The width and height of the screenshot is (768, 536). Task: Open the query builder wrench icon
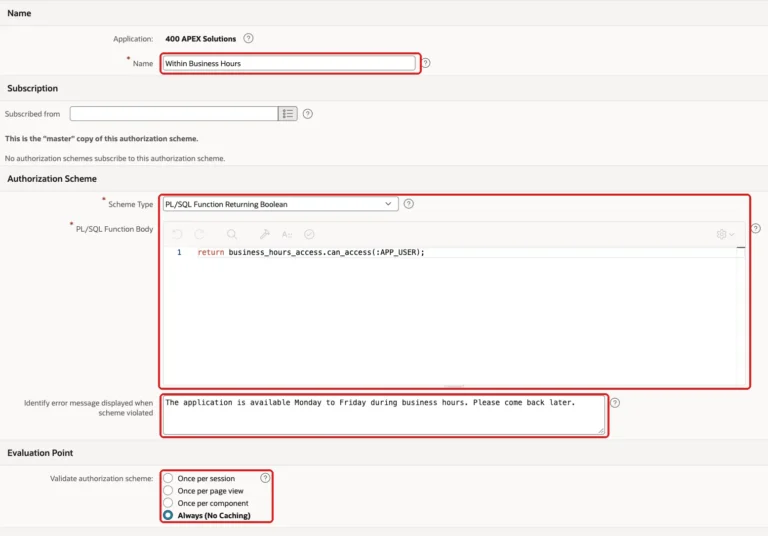coord(265,234)
